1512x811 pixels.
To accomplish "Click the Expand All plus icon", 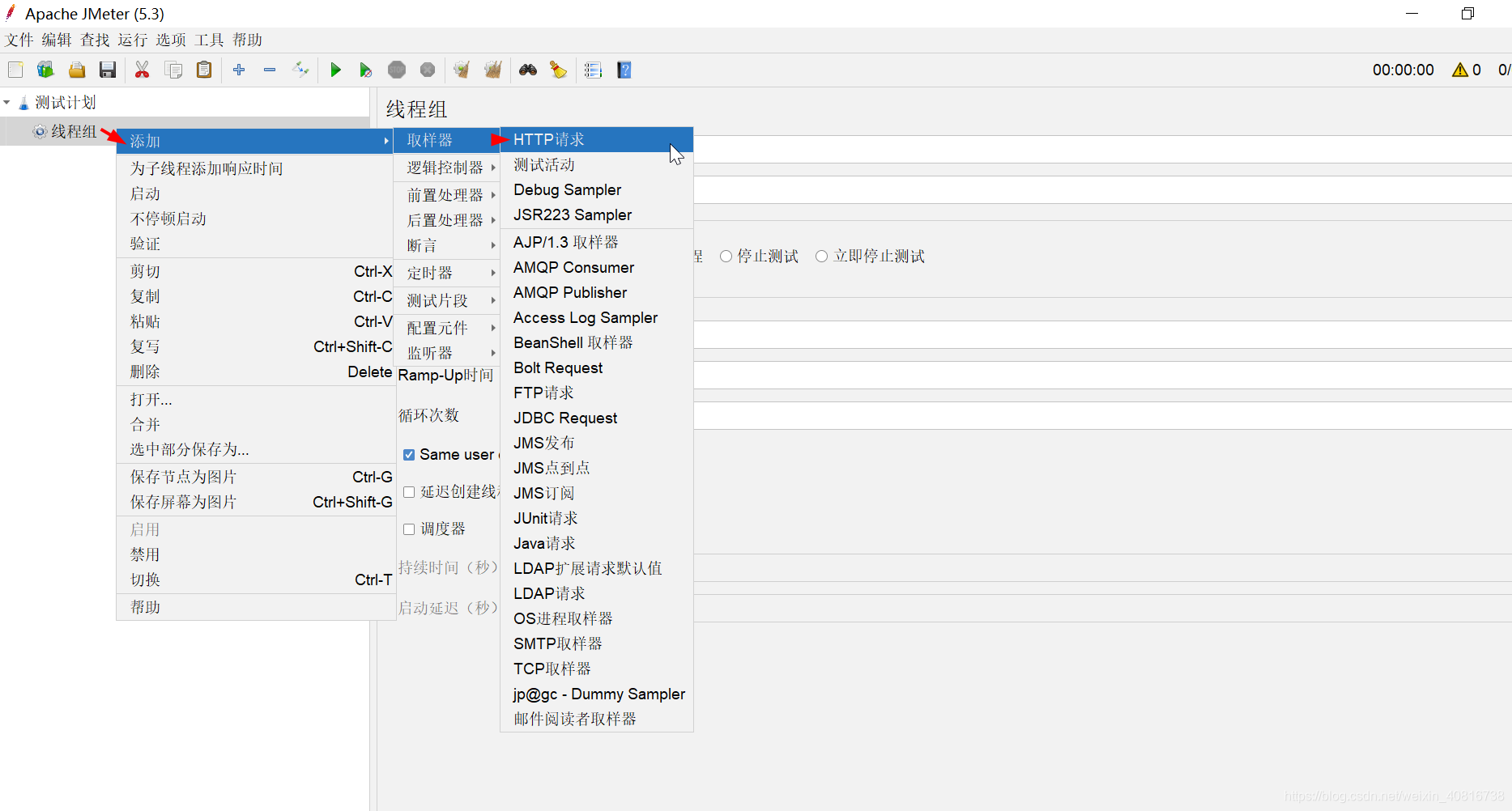I will (239, 70).
